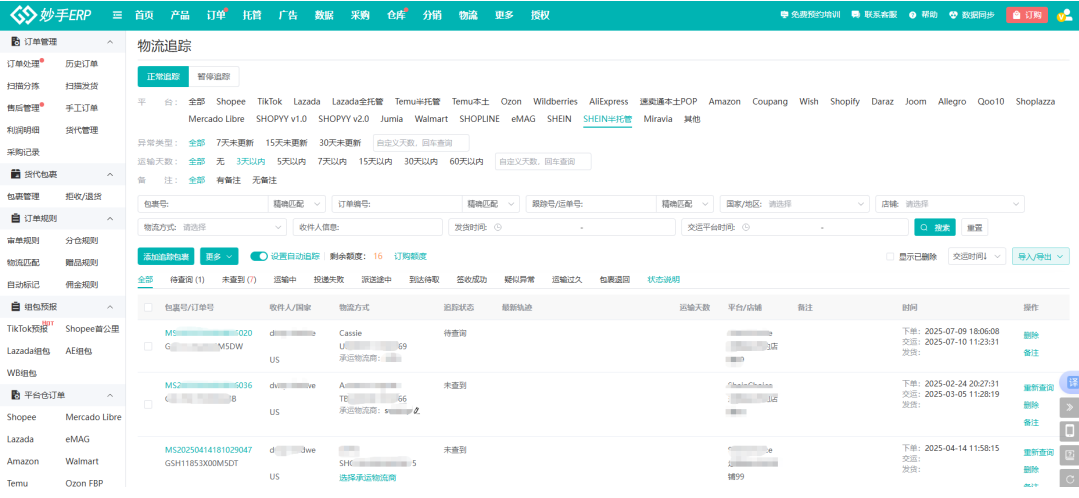Click 订购额度 link
The image size is (1079, 498).
pyautogui.click(x=410, y=257)
